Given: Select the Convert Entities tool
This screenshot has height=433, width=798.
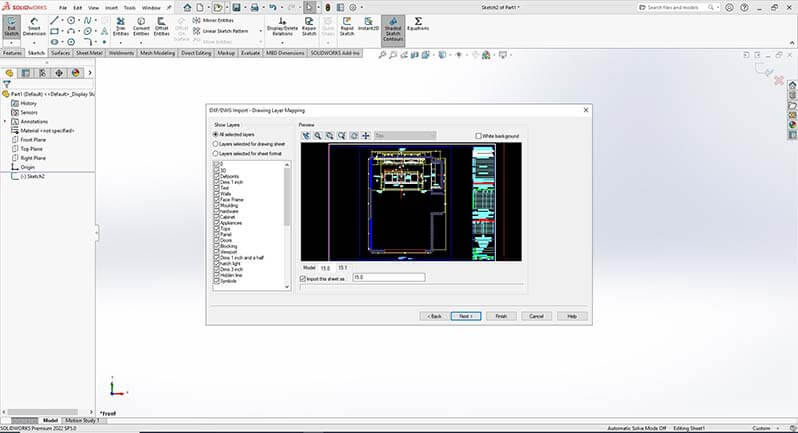Looking at the screenshot, I should click(x=141, y=26).
